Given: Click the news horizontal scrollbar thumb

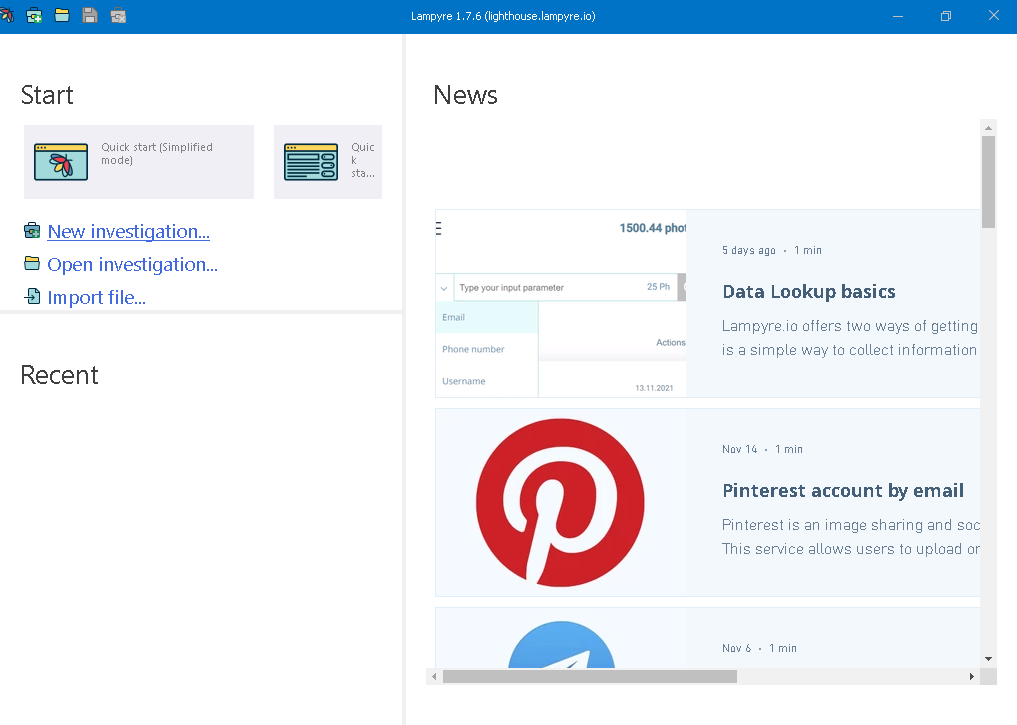Looking at the screenshot, I should (x=590, y=676).
